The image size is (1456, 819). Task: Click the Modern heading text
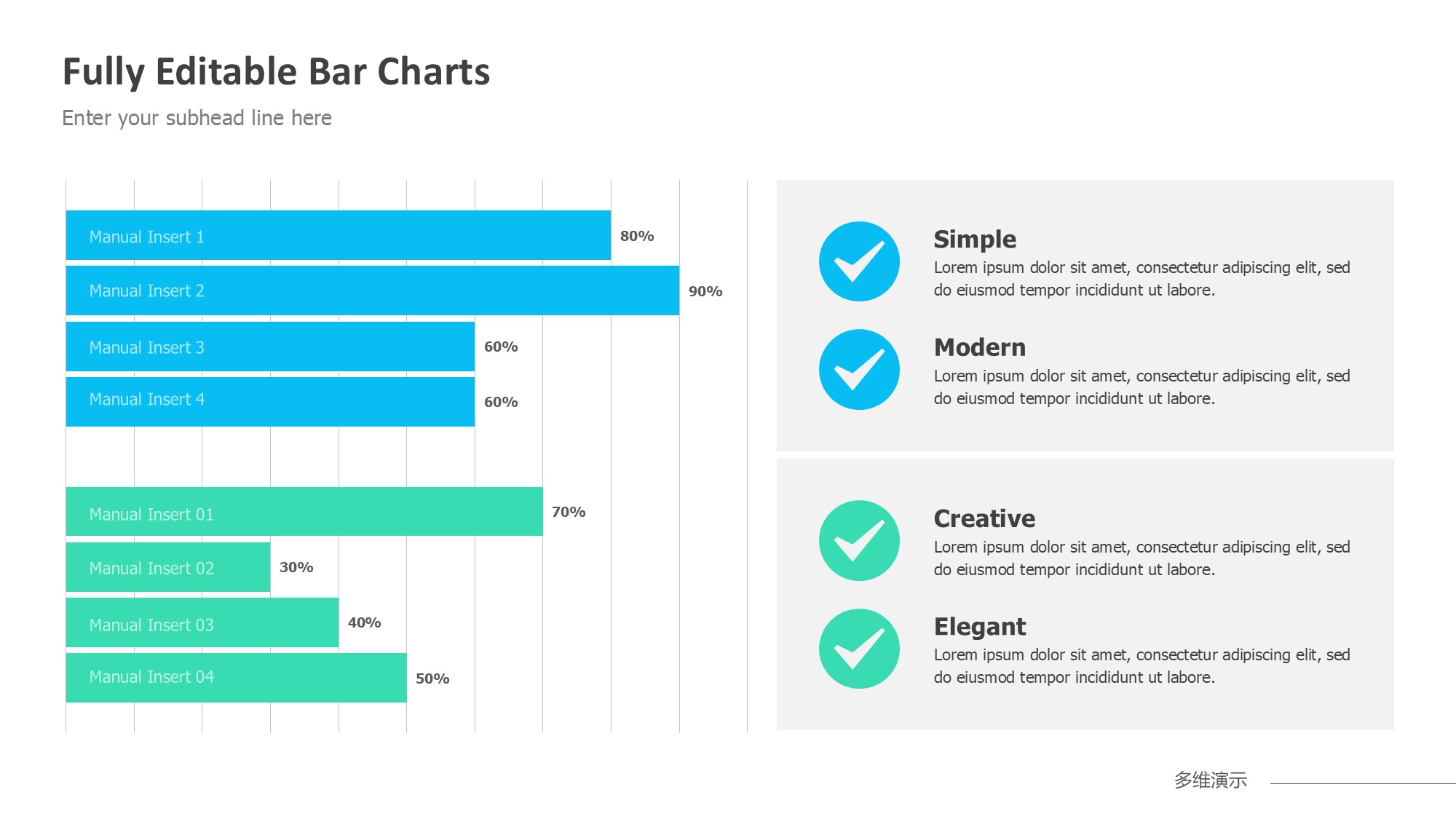(980, 347)
